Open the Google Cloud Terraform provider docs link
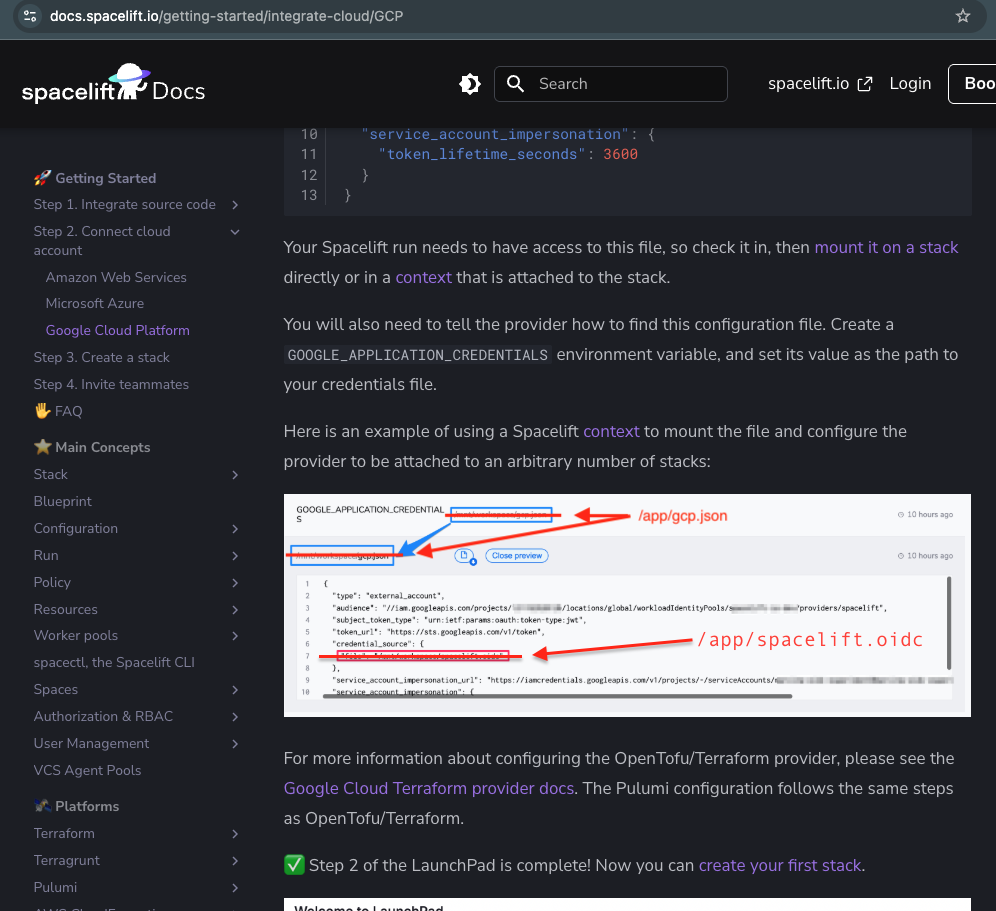Viewport: 996px width, 911px height. 429,788
